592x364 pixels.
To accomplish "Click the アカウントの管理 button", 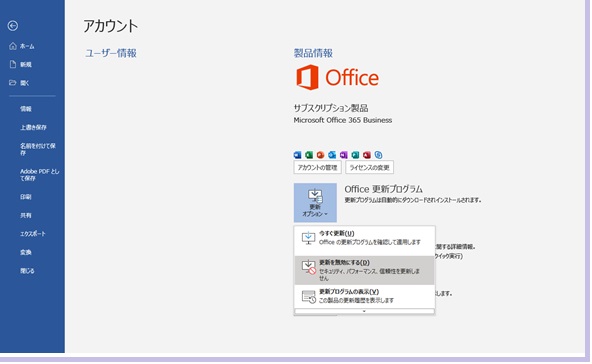I will pos(317,167).
